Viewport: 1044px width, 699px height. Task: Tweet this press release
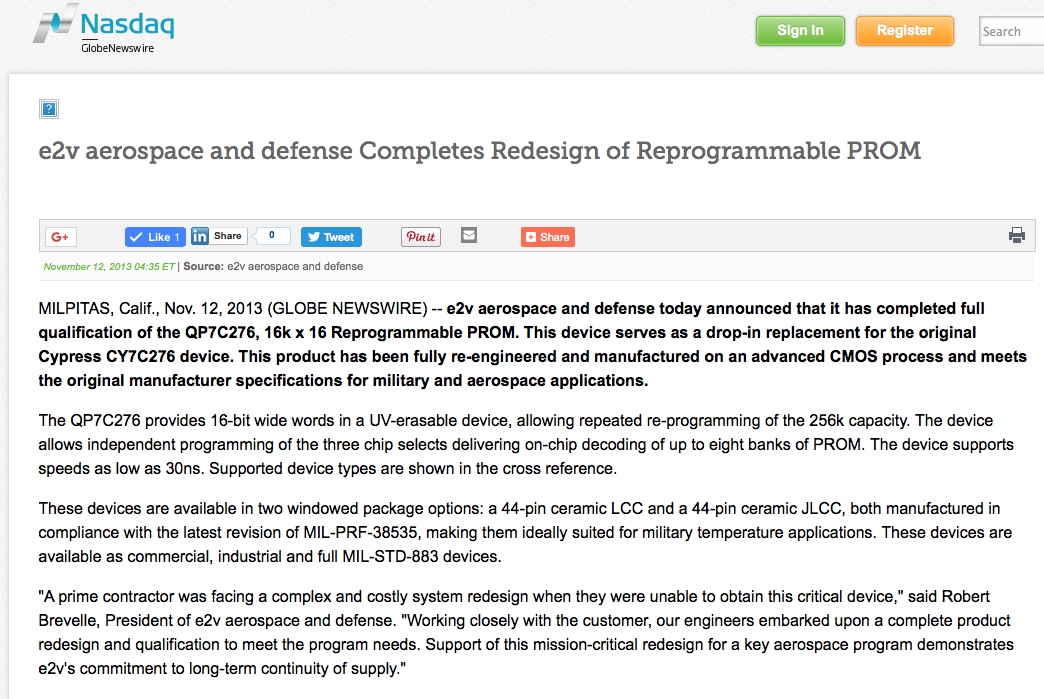[x=332, y=237]
